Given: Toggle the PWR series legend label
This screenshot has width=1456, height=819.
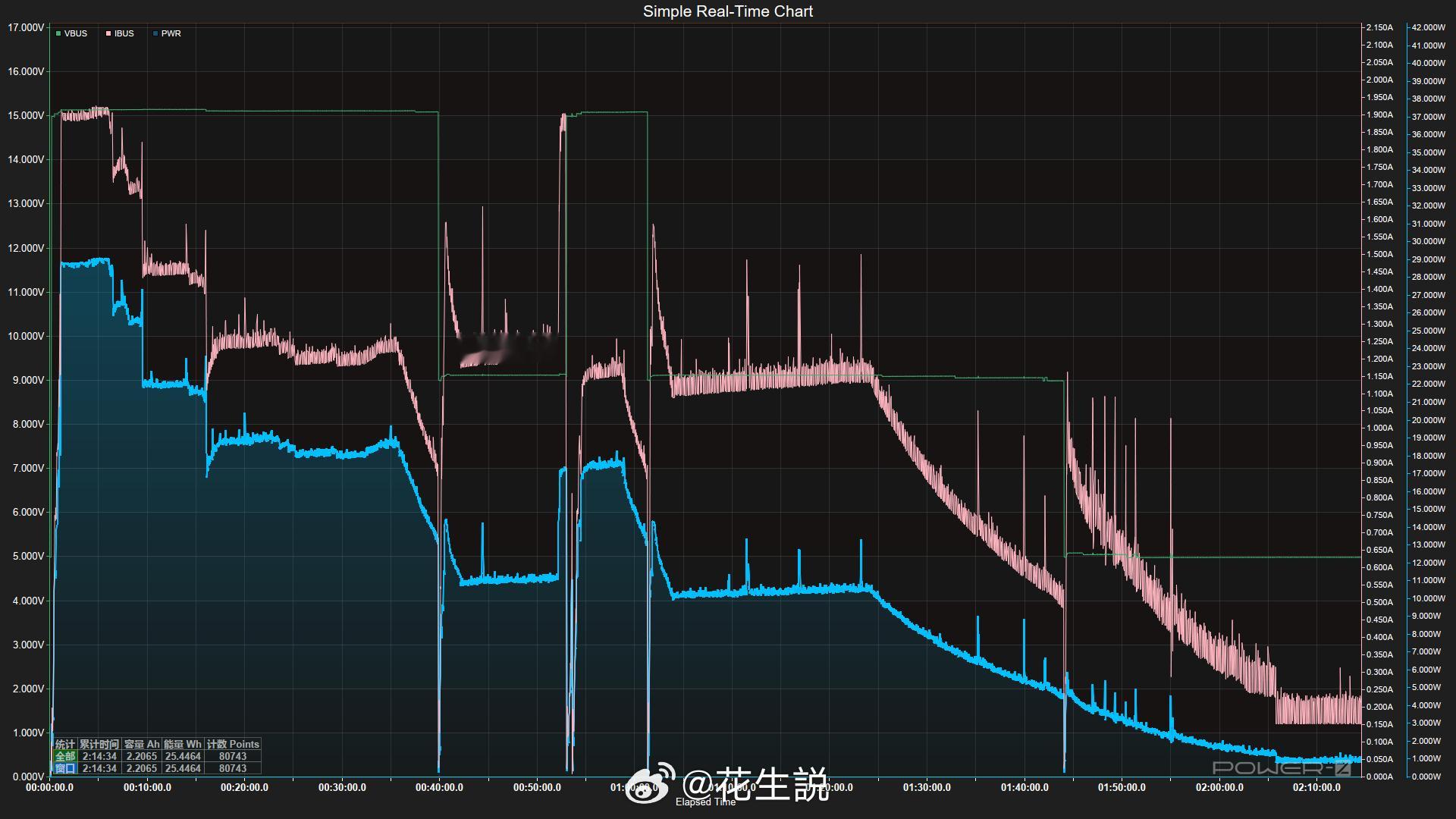Looking at the screenshot, I should (x=171, y=33).
